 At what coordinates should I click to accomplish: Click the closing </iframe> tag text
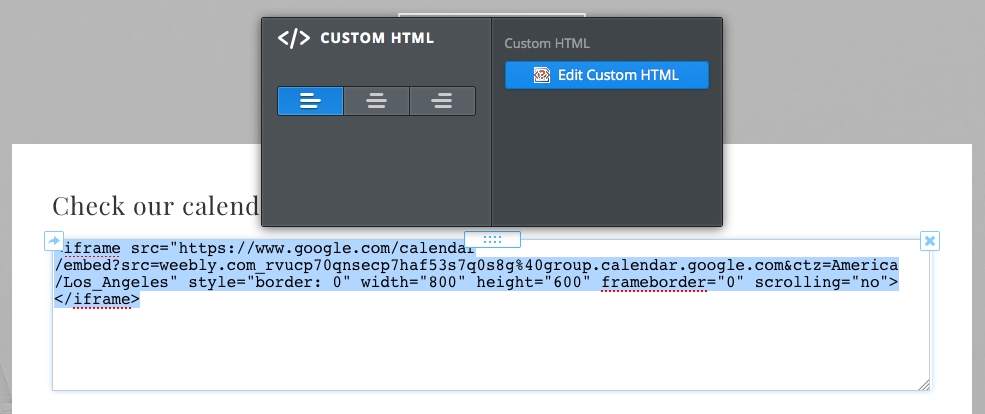[x=97, y=300]
